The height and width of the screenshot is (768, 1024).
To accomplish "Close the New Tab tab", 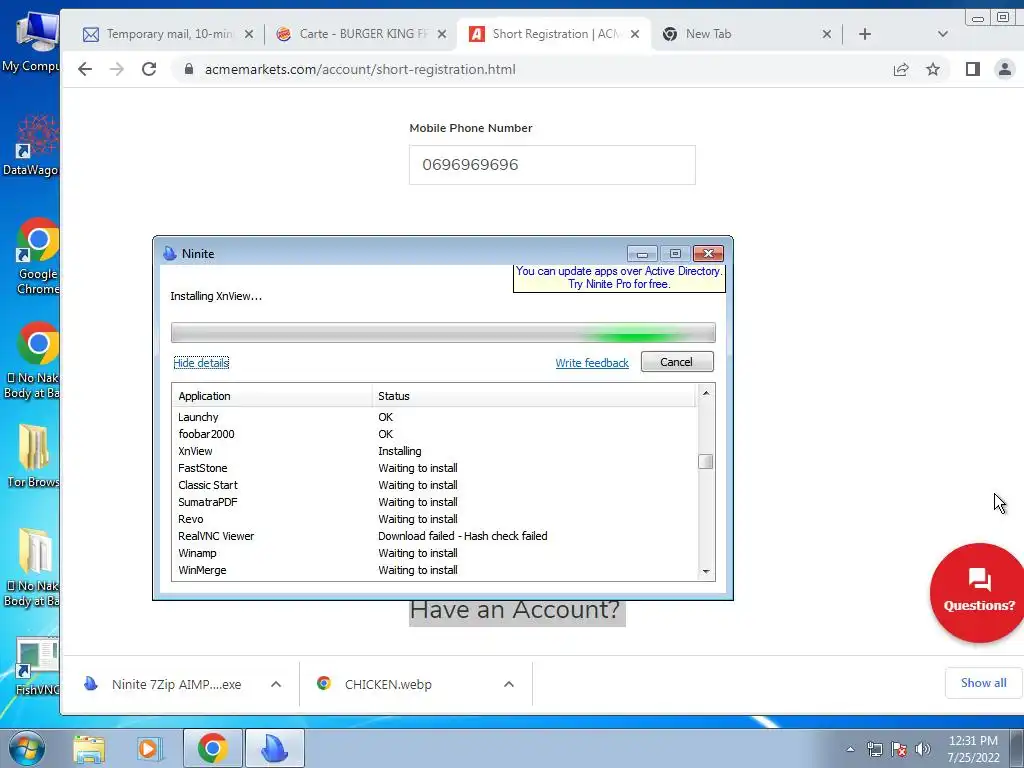I will pos(827,34).
